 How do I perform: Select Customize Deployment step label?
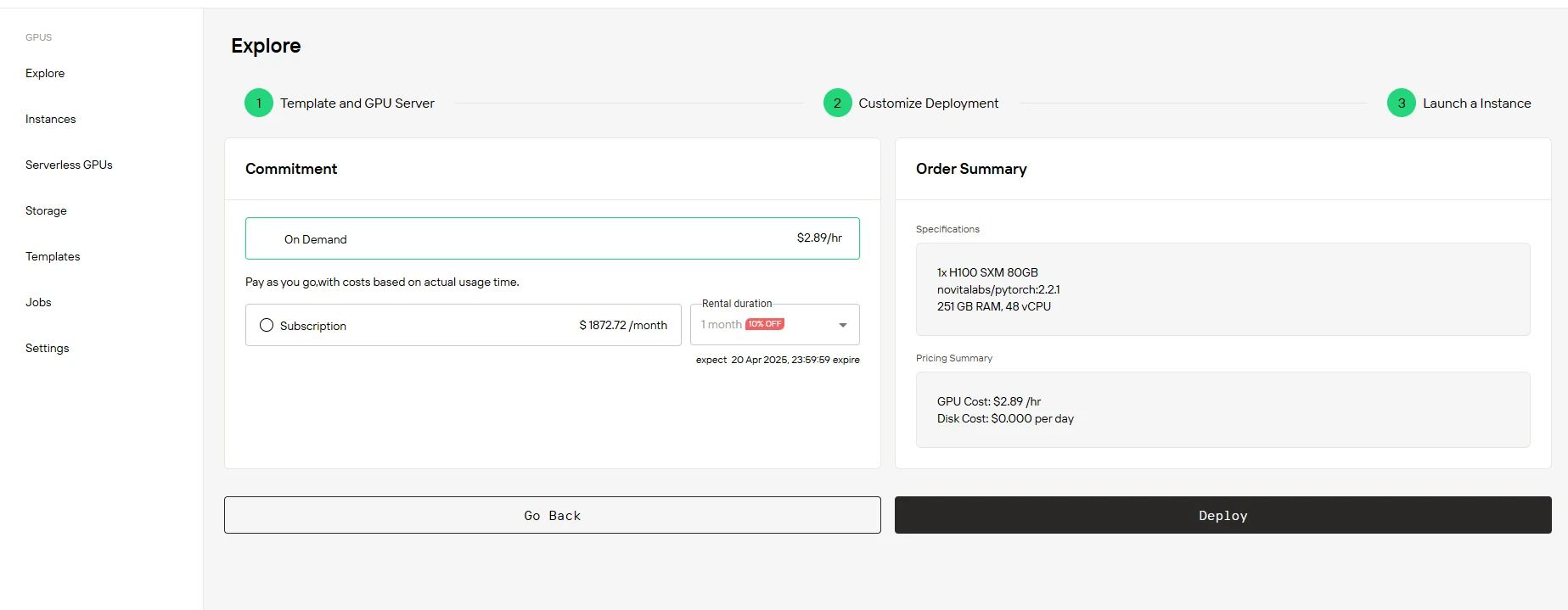click(928, 103)
